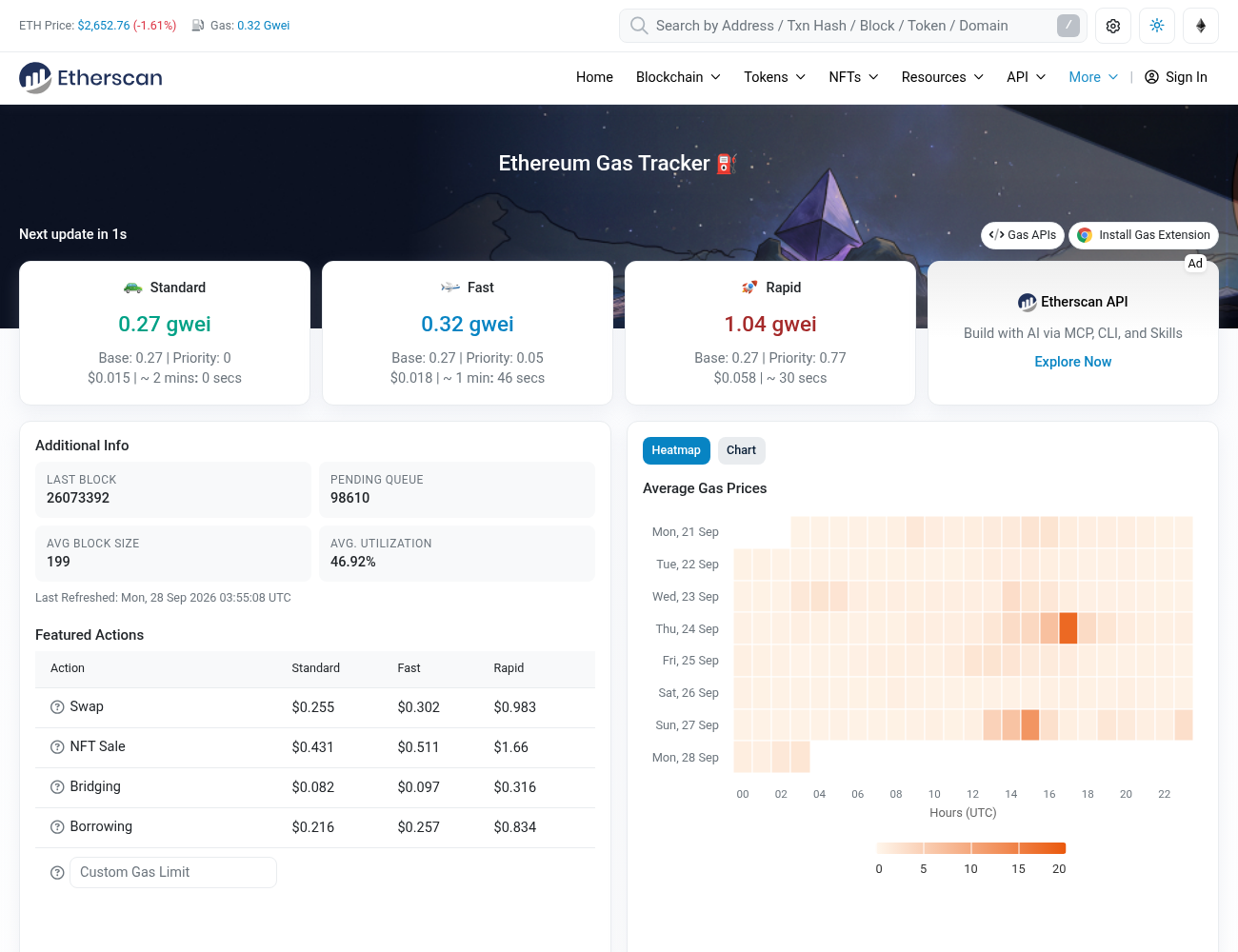Click the help icon beside NFT Sale
Viewport: 1238px width, 952px height.
57,747
